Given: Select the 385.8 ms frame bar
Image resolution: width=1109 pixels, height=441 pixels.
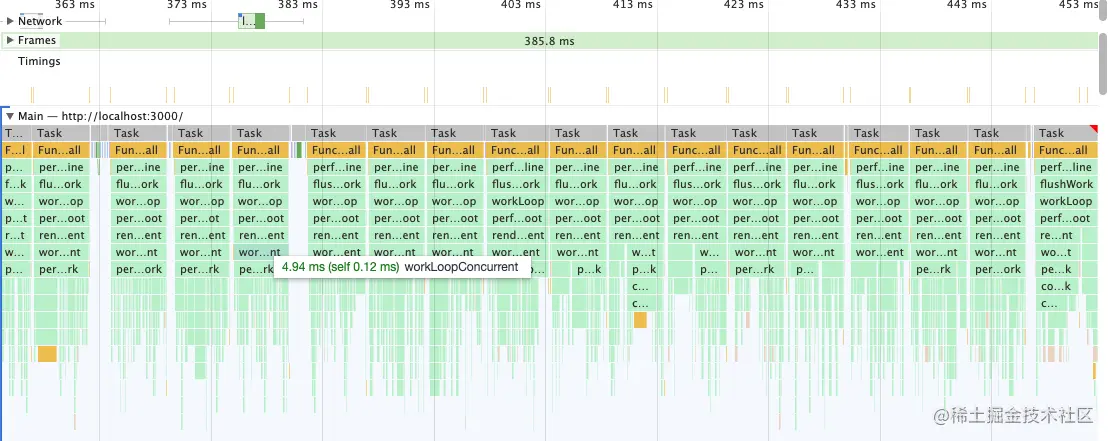Looking at the screenshot, I should point(549,41).
